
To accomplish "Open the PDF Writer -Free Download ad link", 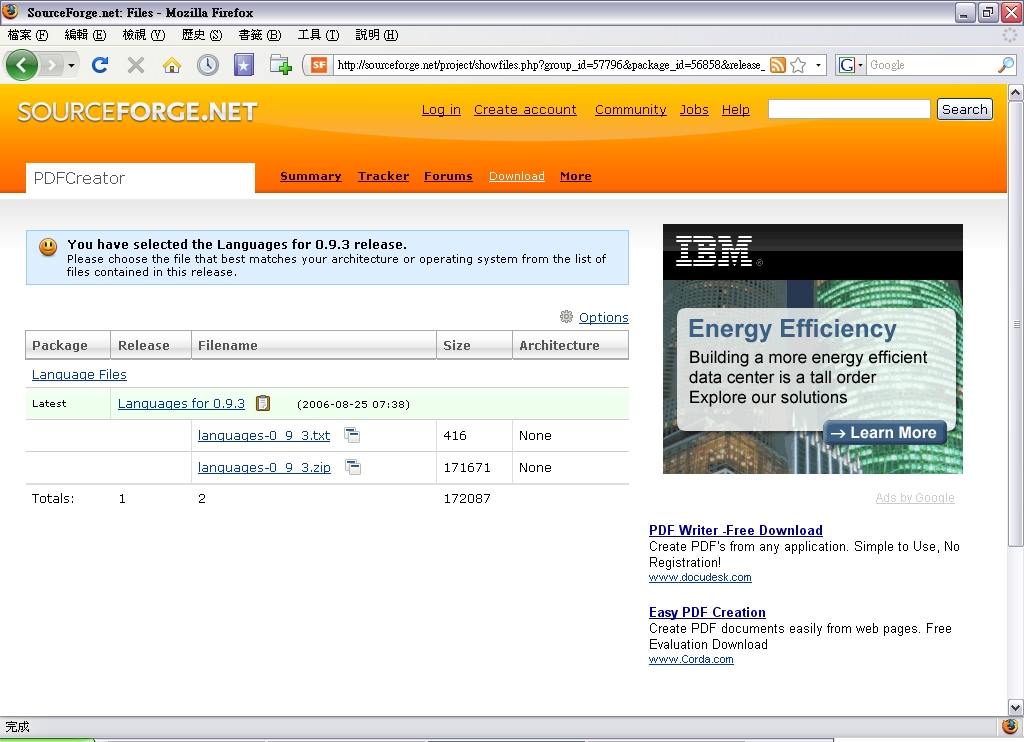I will (735, 530).
